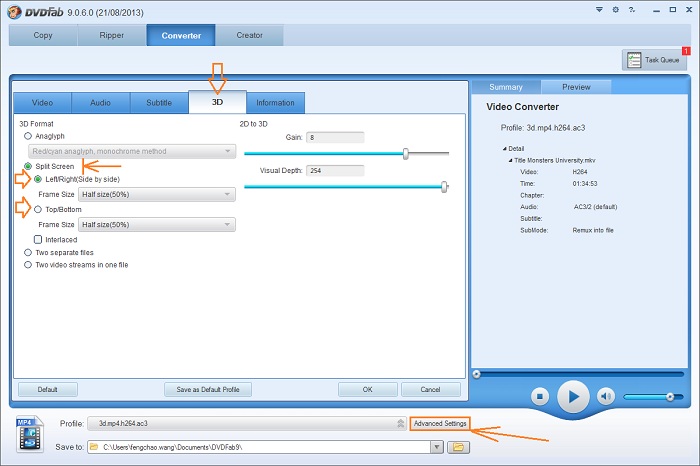This screenshot has width=700, height=466.
Task: Open Left/Right Frame Size dropdown
Action: pos(157,194)
